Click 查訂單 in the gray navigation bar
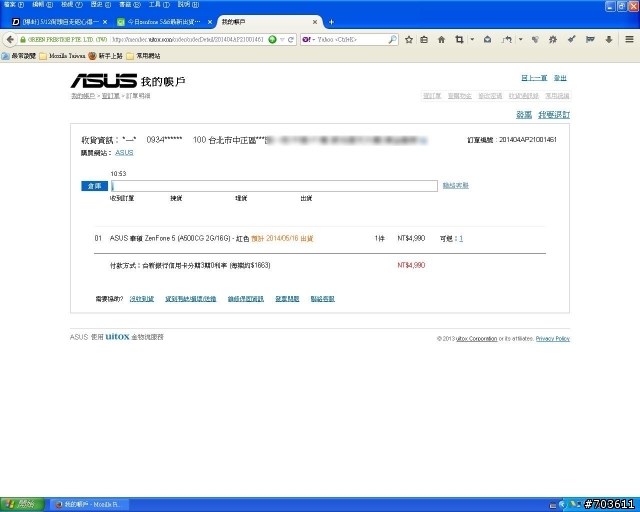The image size is (640, 512). (x=432, y=96)
